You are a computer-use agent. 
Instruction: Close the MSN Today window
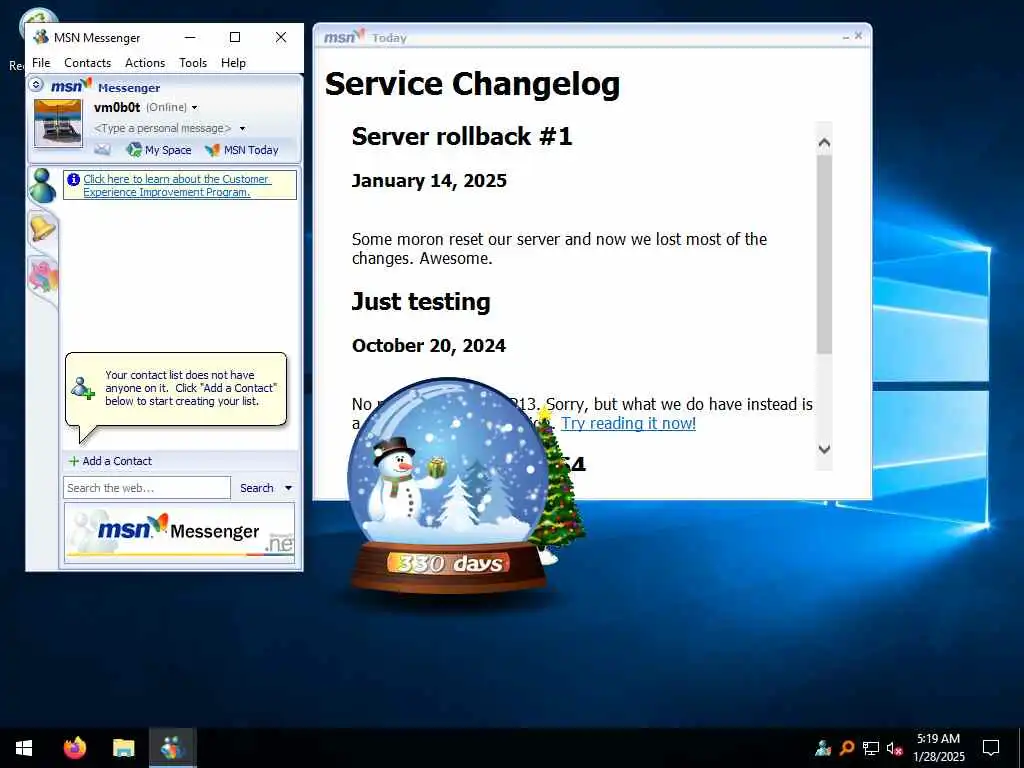(x=859, y=36)
